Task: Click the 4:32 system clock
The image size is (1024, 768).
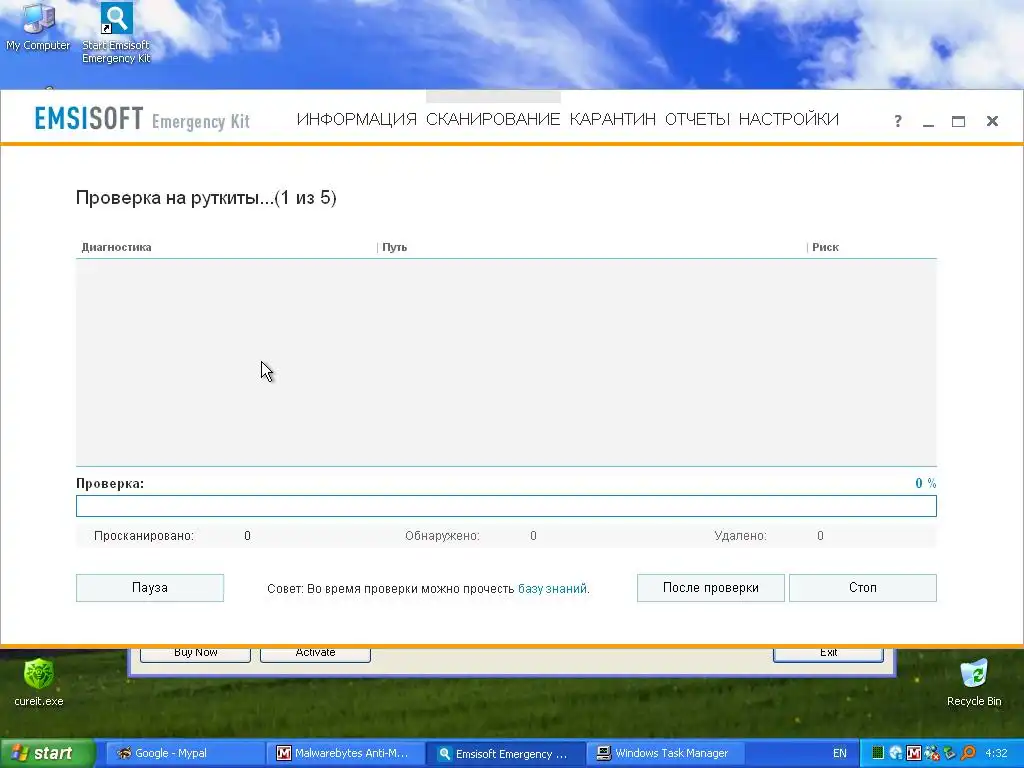Action: coord(996,753)
